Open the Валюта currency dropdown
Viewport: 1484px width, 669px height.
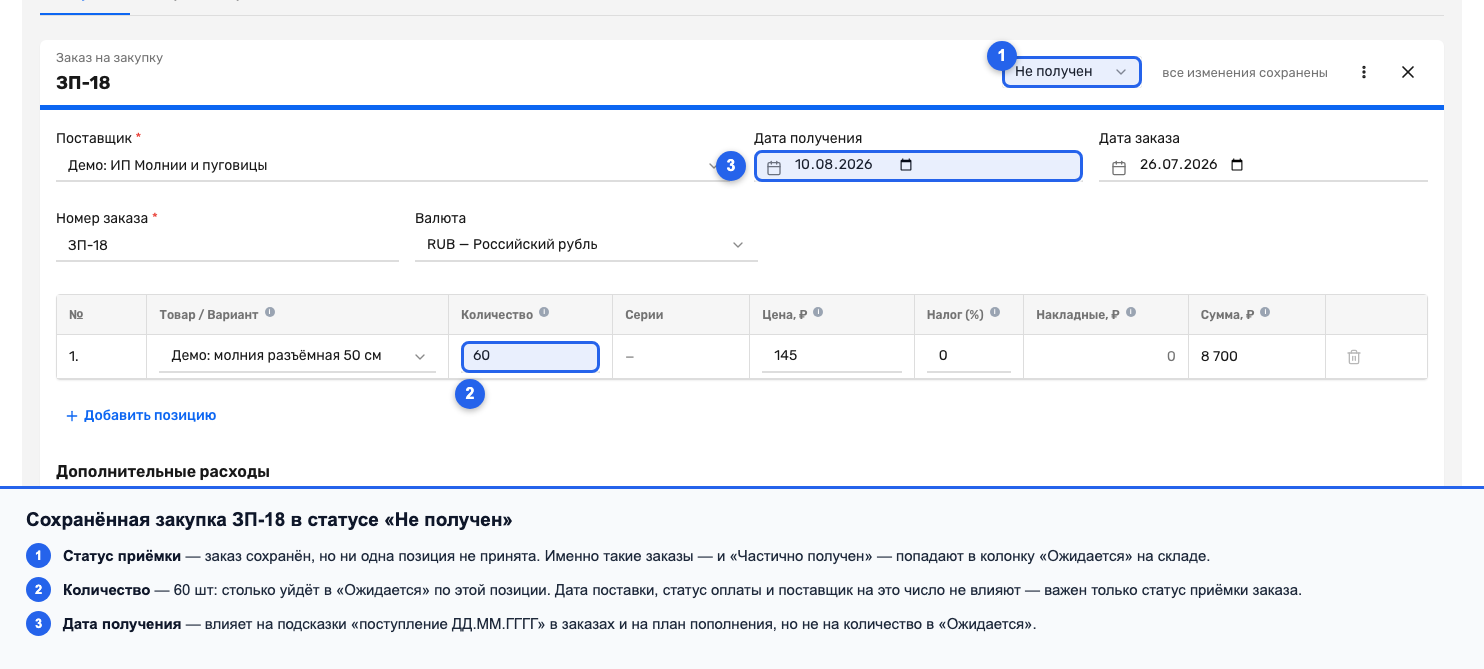586,245
